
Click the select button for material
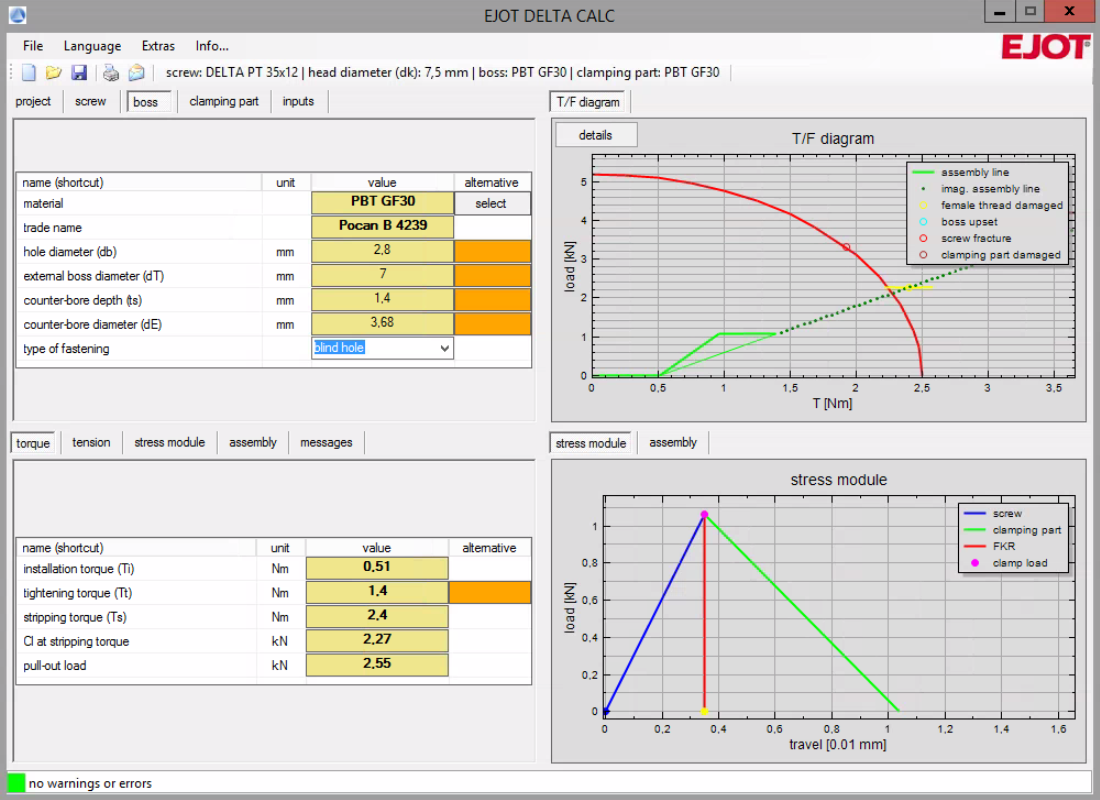point(491,204)
